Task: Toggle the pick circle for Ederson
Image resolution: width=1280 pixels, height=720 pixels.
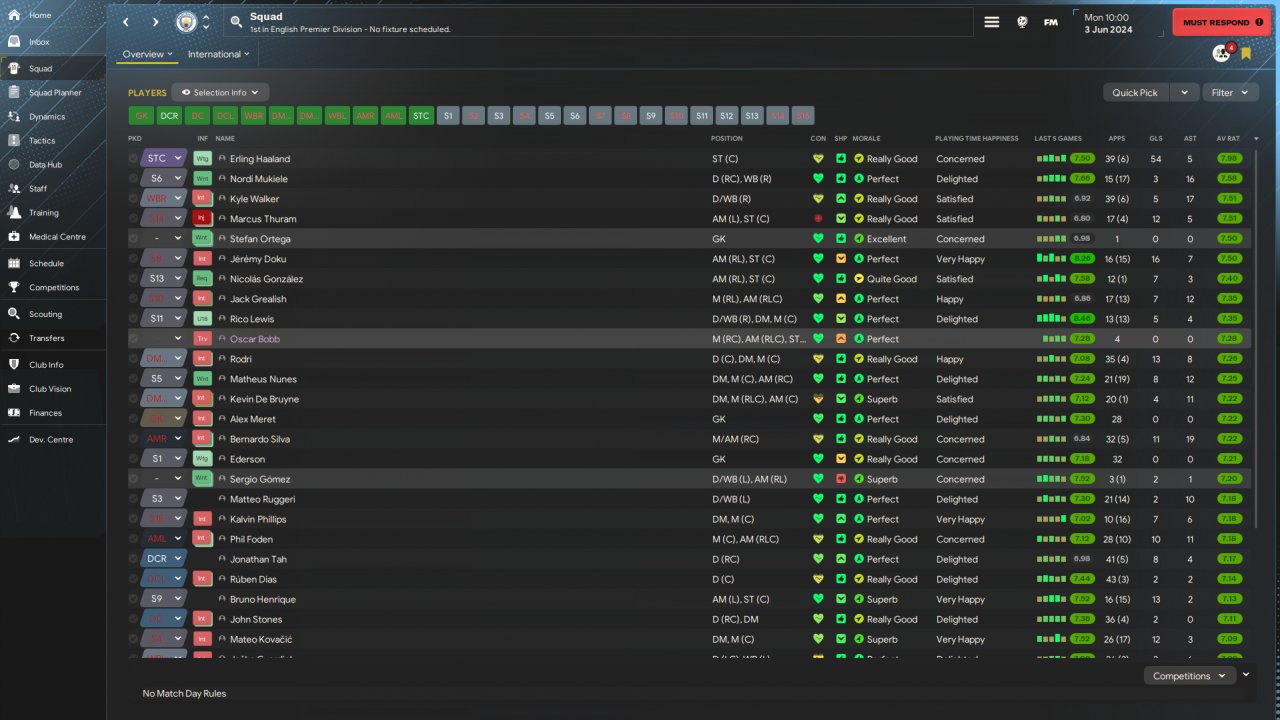Action: pyautogui.click(x=133, y=458)
